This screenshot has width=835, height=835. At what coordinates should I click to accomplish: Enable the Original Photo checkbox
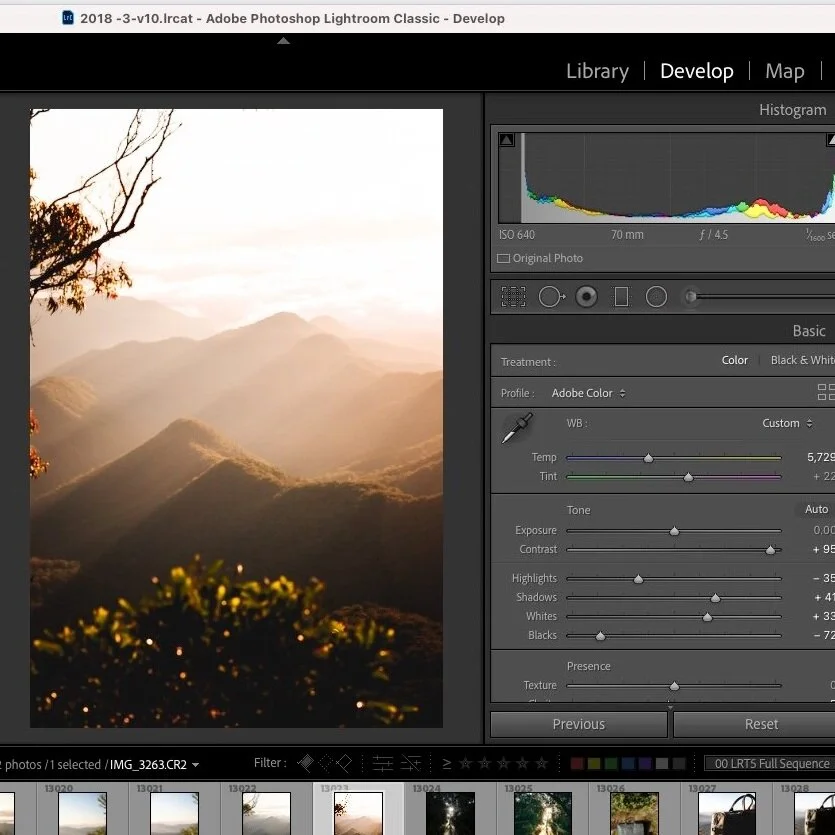pyautogui.click(x=504, y=258)
